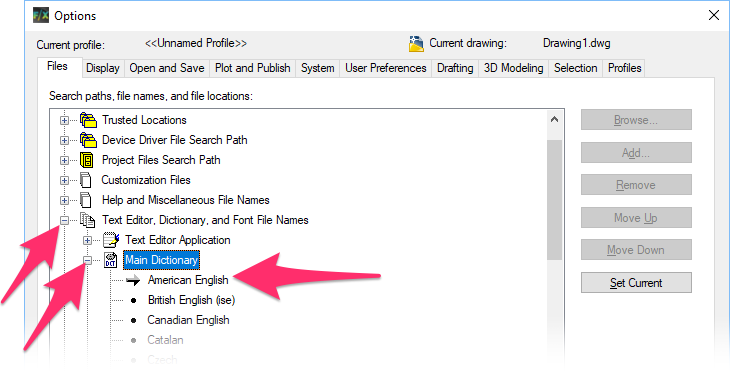Click the Current drawing file icon
Viewport: 730px width, 376px height.
click(x=416, y=43)
